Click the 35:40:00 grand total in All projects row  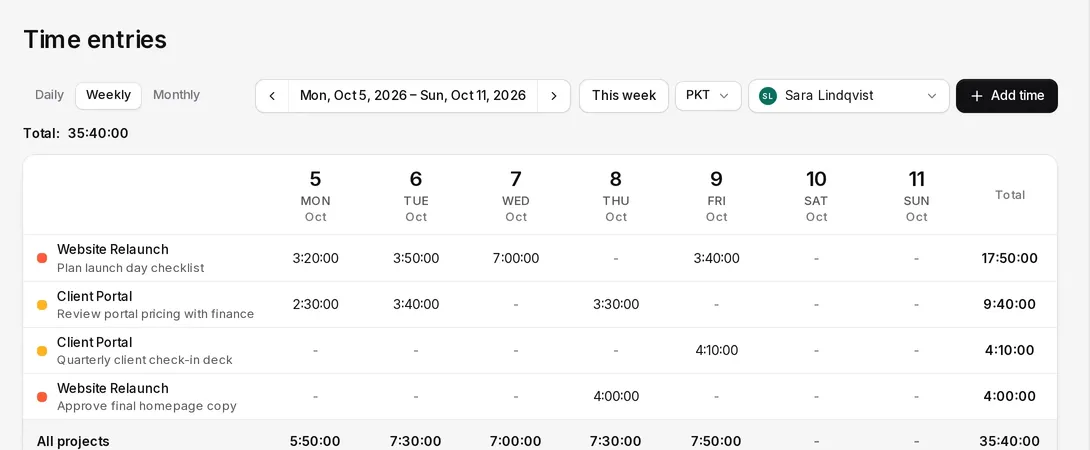(x=1009, y=441)
